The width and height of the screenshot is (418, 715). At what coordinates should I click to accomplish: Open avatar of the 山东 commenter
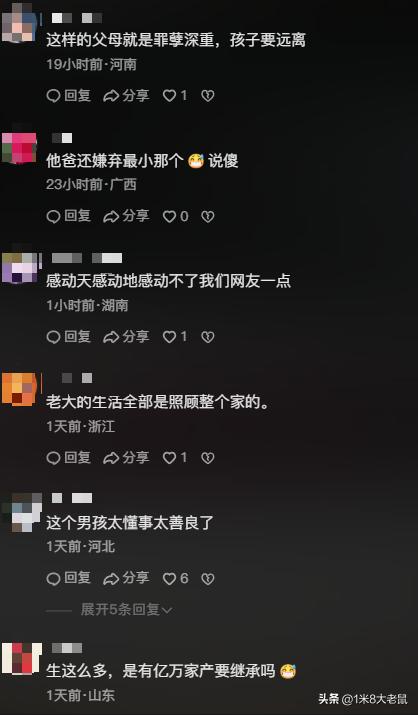click(x=21, y=658)
